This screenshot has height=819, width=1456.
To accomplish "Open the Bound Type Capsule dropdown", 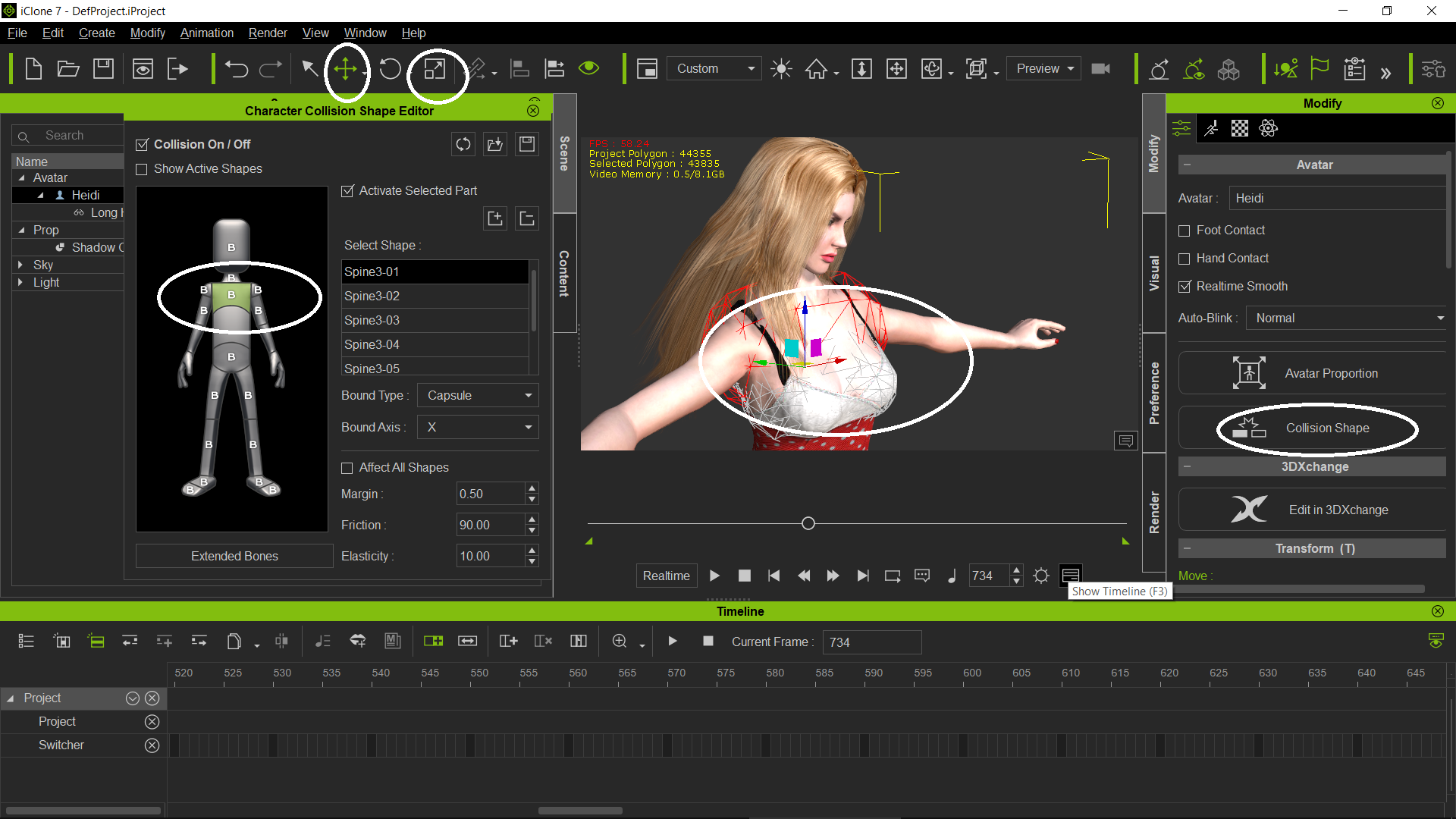I will click(x=479, y=396).
